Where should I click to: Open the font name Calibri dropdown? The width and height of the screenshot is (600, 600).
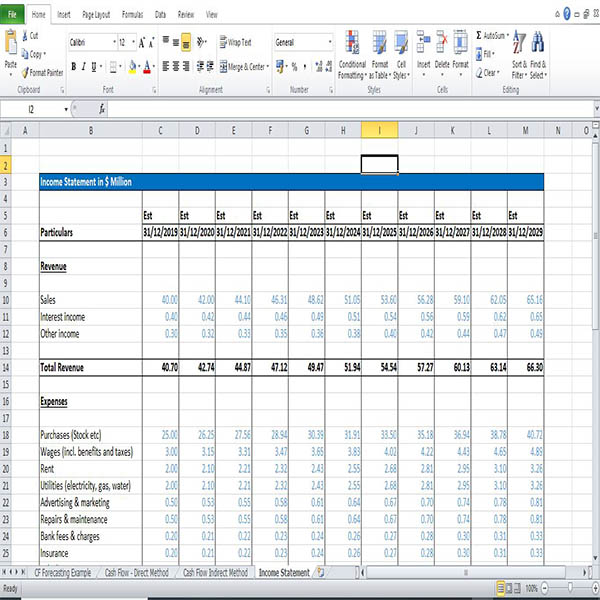click(114, 42)
